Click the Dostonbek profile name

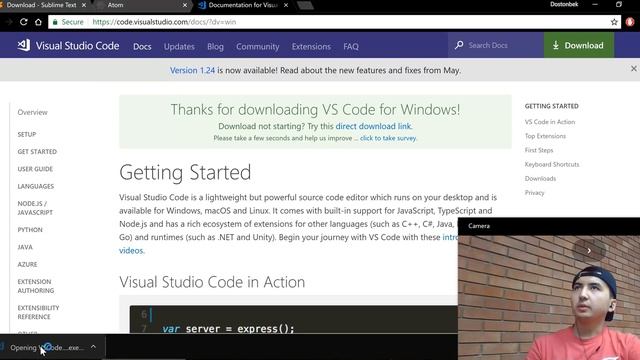point(564,4)
